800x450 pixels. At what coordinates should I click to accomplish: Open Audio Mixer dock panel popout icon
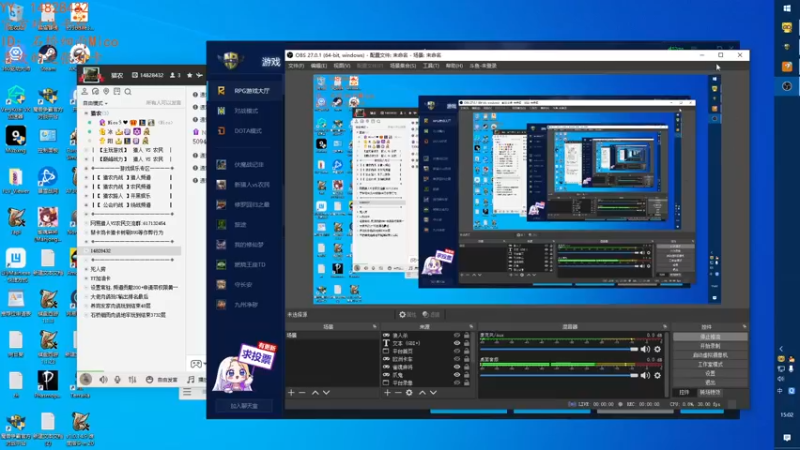click(x=665, y=327)
